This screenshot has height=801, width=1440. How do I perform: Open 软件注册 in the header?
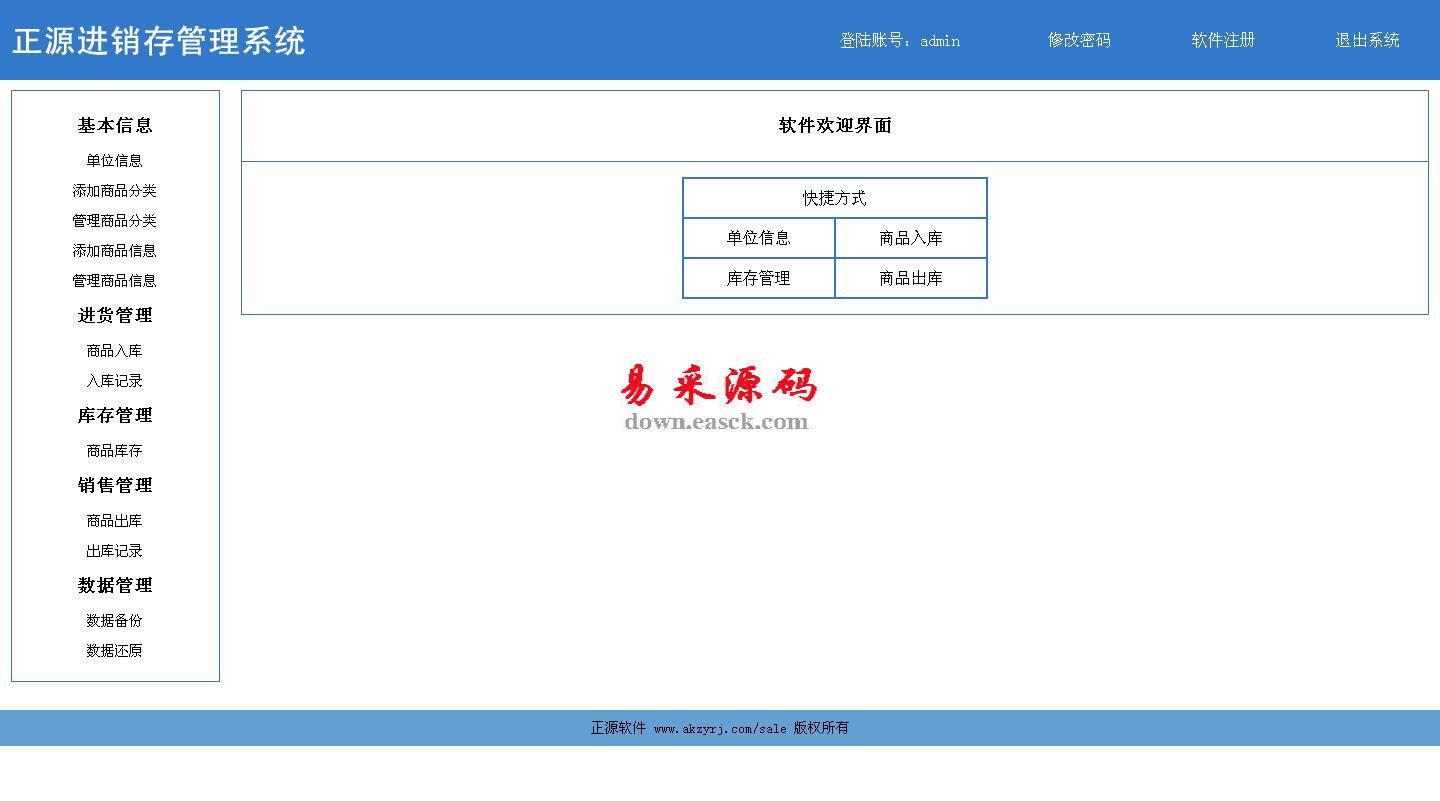pos(1223,40)
